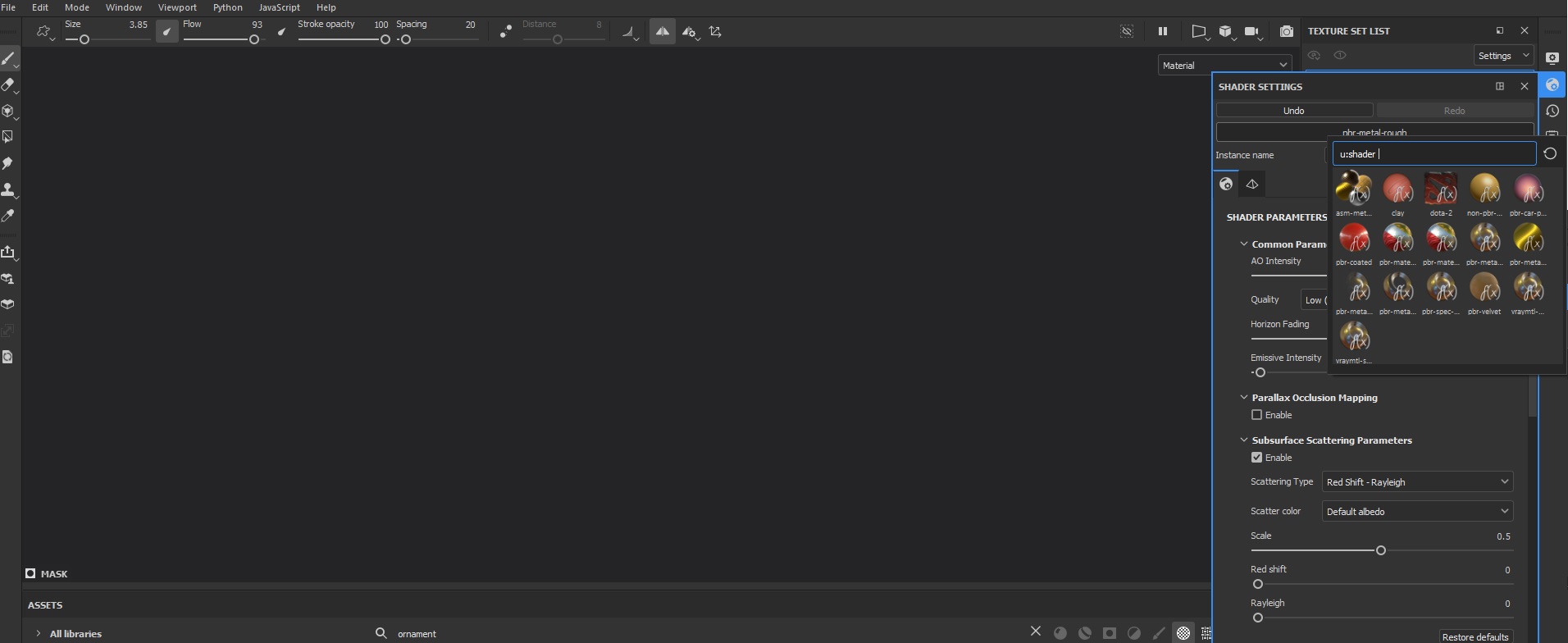This screenshot has width=1568, height=643.
Task: Toggle the MASK checkbox in the viewport
Action: pyautogui.click(x=30, y=573)
